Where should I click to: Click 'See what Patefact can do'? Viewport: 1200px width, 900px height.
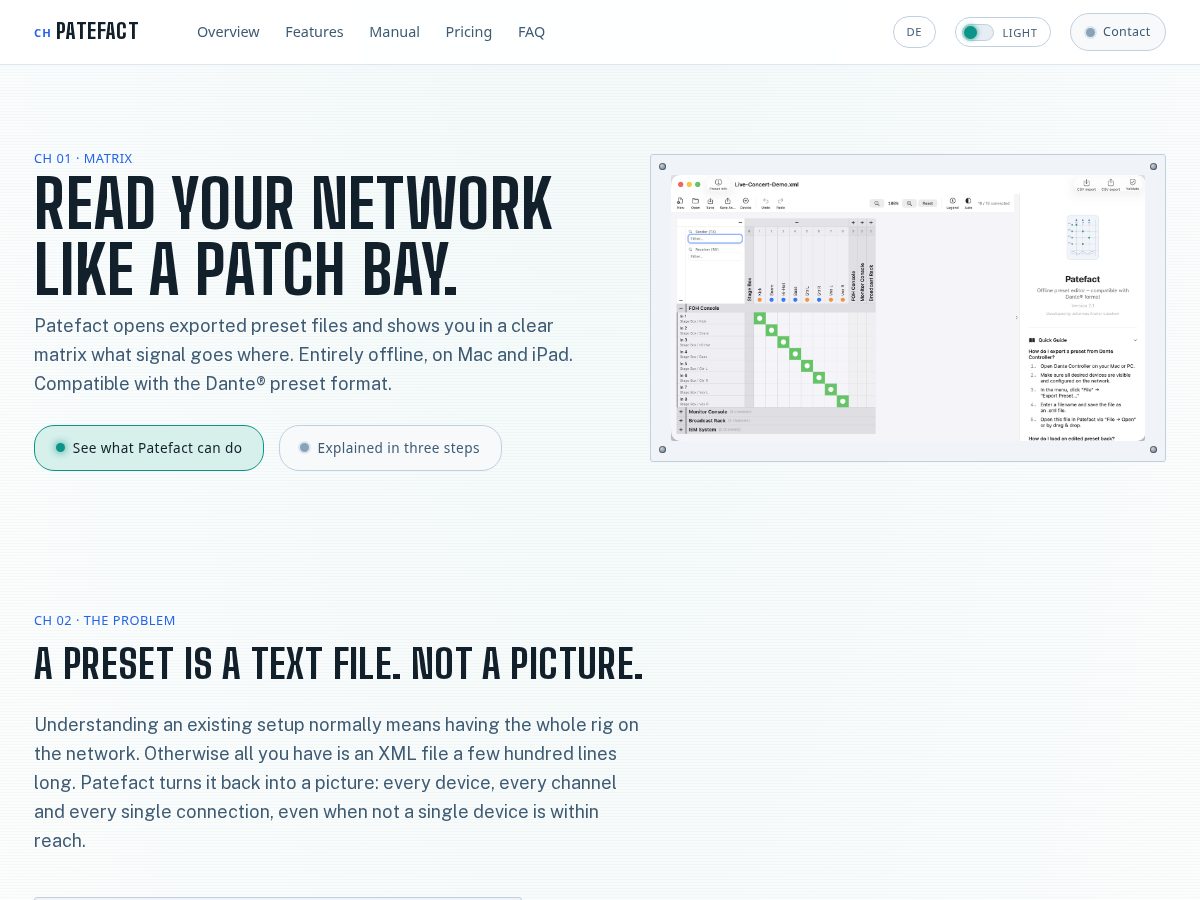point(149,448)
